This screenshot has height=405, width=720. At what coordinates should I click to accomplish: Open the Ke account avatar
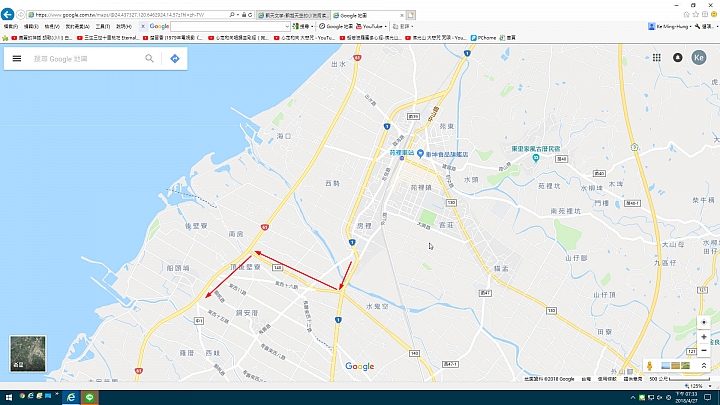(699, 57)
